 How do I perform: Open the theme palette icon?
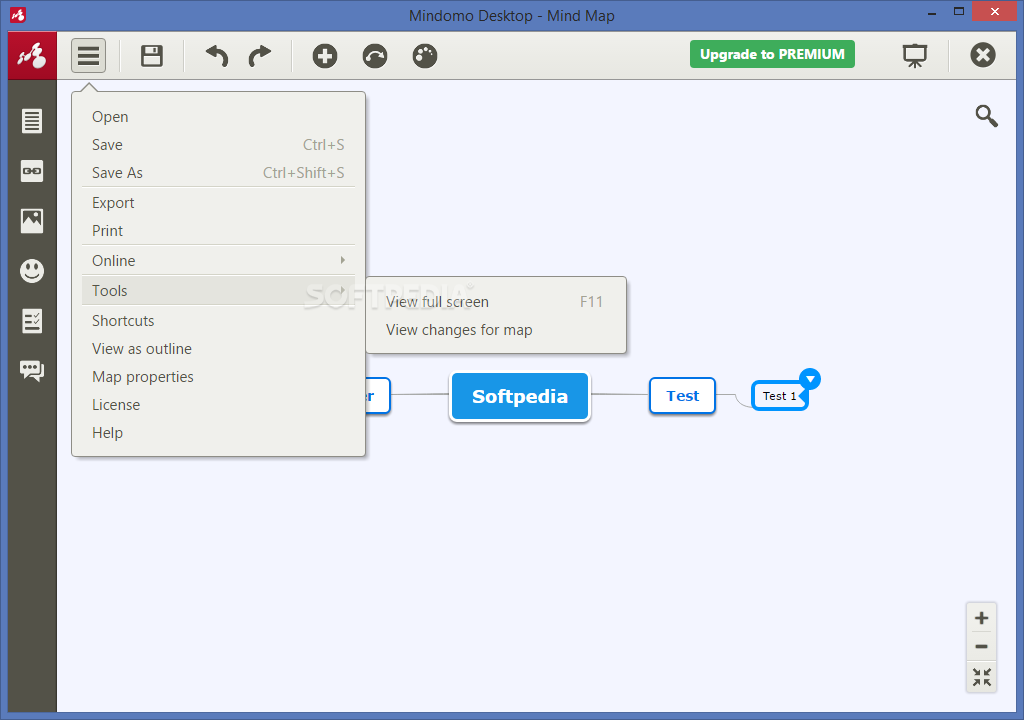point(424,56)
